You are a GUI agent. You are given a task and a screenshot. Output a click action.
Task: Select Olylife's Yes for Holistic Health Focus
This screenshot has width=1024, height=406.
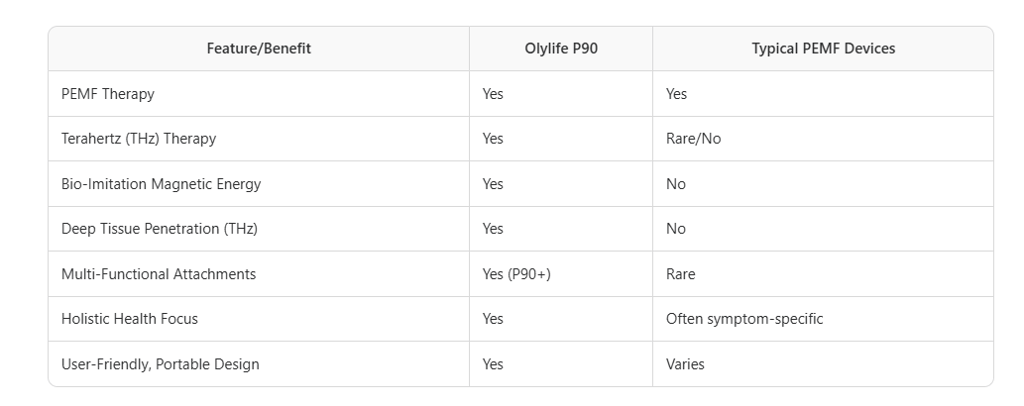click(493, 319)
